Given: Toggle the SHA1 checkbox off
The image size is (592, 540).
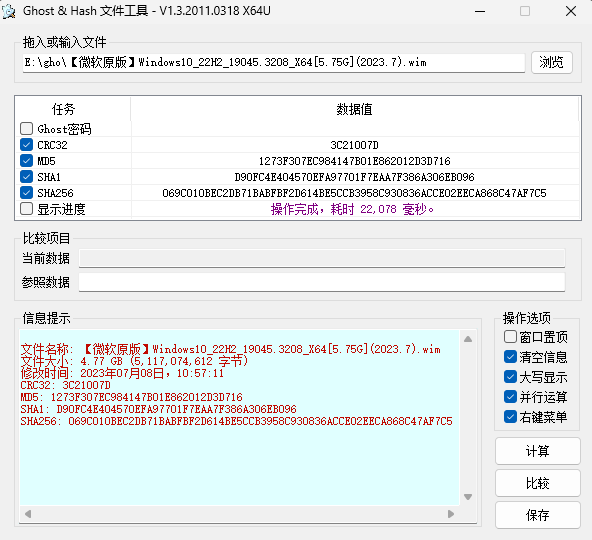Looking at the screenshot, I should 26,176.
